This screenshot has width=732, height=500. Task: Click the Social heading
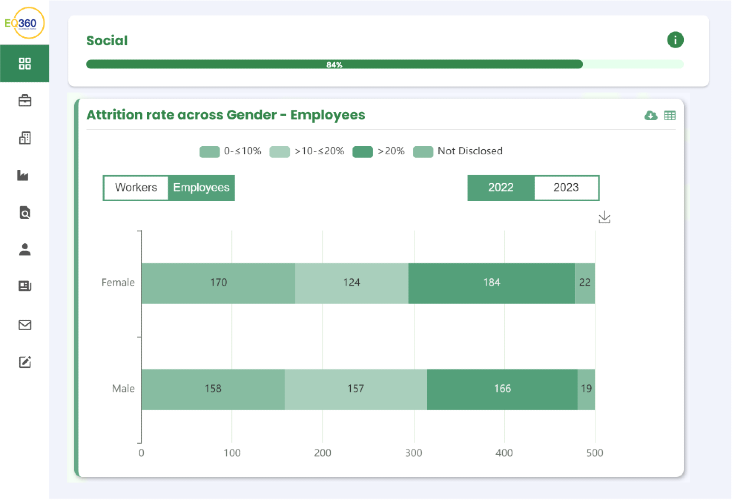coord(107,41)
